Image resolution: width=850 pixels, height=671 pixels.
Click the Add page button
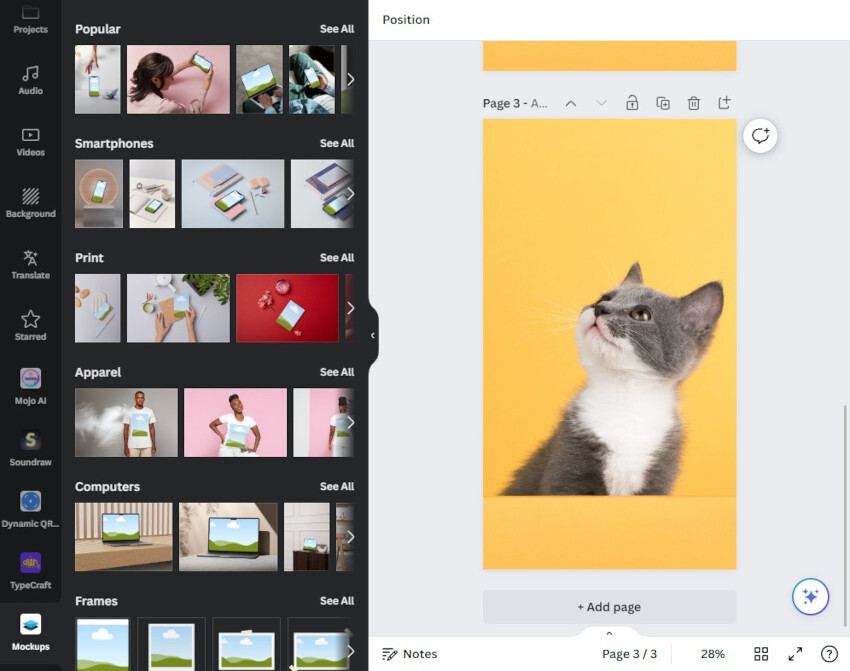pyautogui.click(x=609, y=607)
